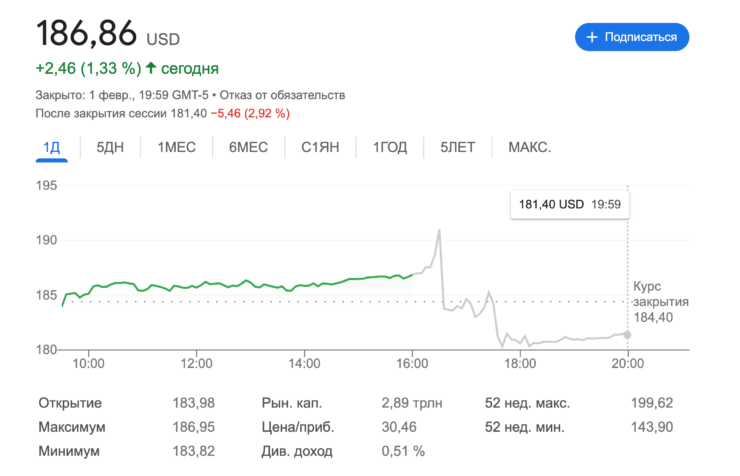Click the Курс закрытия 184,40 label
This screenshot has height=476, width=740.
[x=661, y=301]
